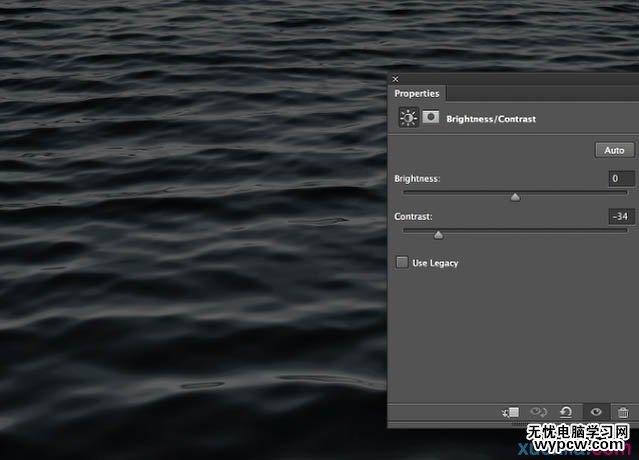Click the Brightness/Contrast adjustment sun icon
This screenshot has height=460, width=639.
point(408,118)
